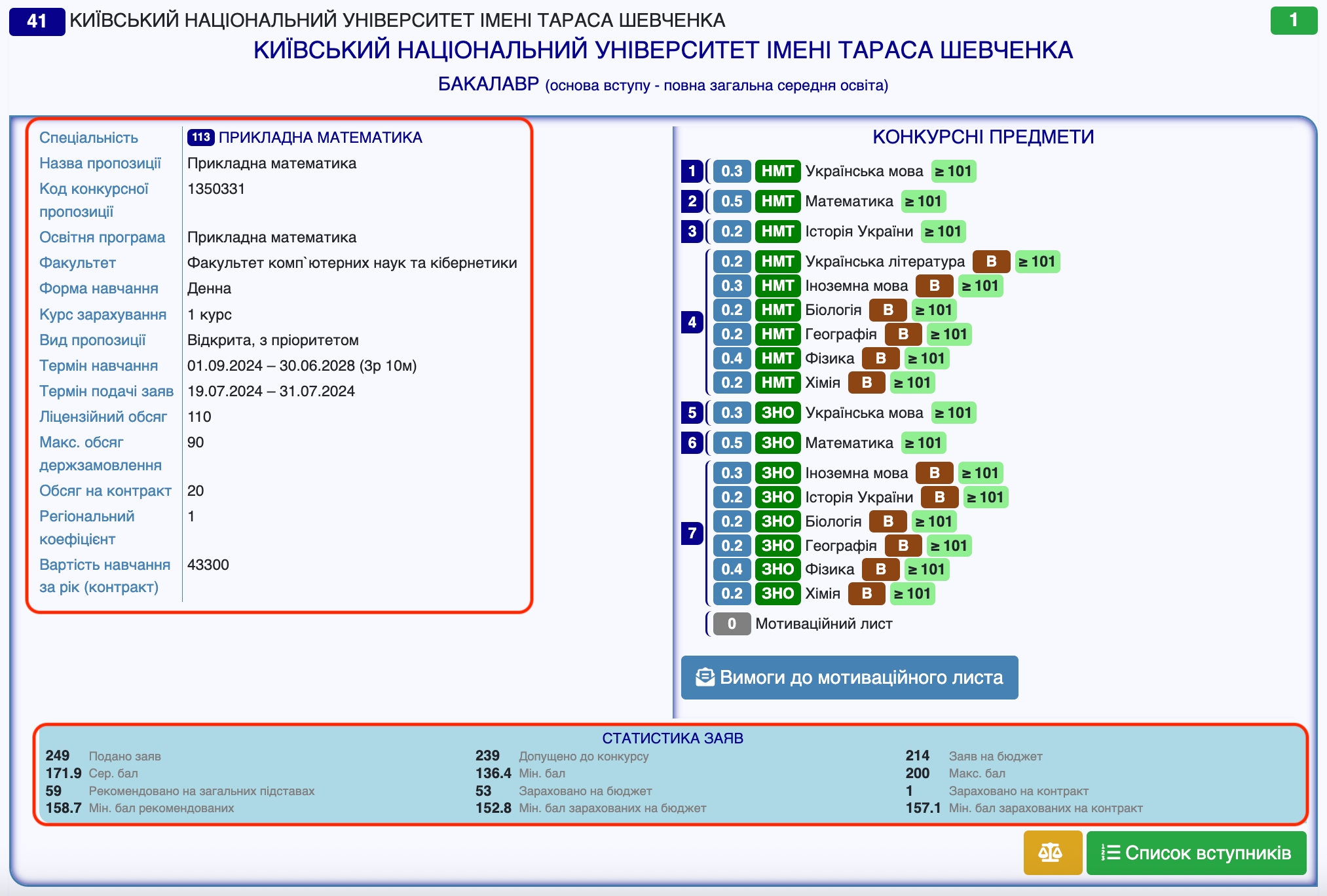Click the Відкрита, з пріоритетом value

pos(273,340)
